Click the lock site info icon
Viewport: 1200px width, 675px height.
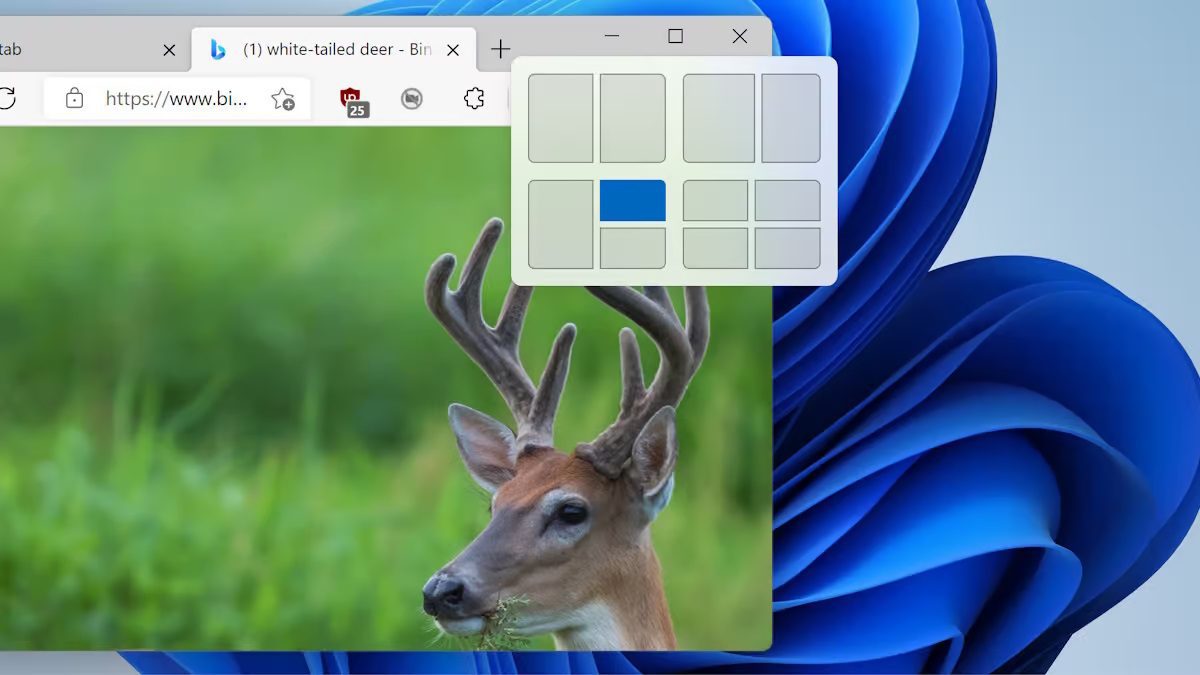point(74,98)
